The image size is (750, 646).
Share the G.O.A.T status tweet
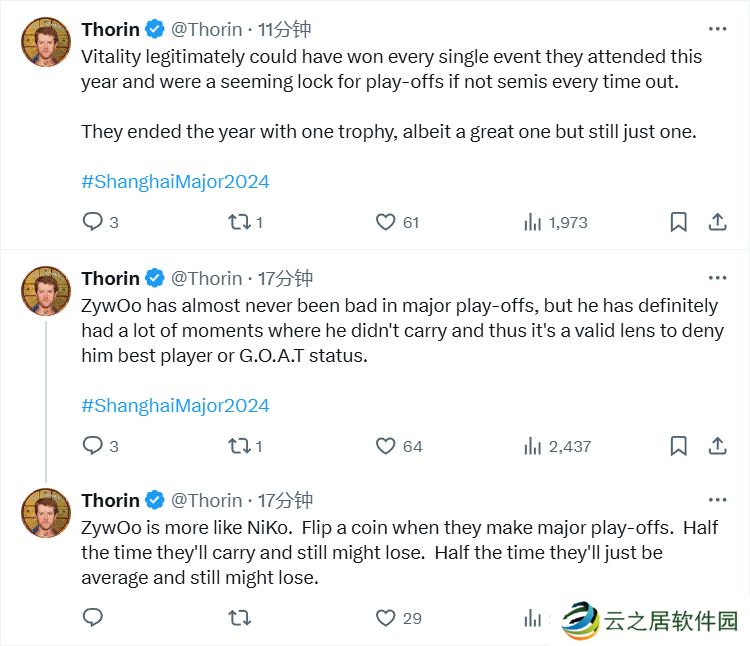click(717, 446)
